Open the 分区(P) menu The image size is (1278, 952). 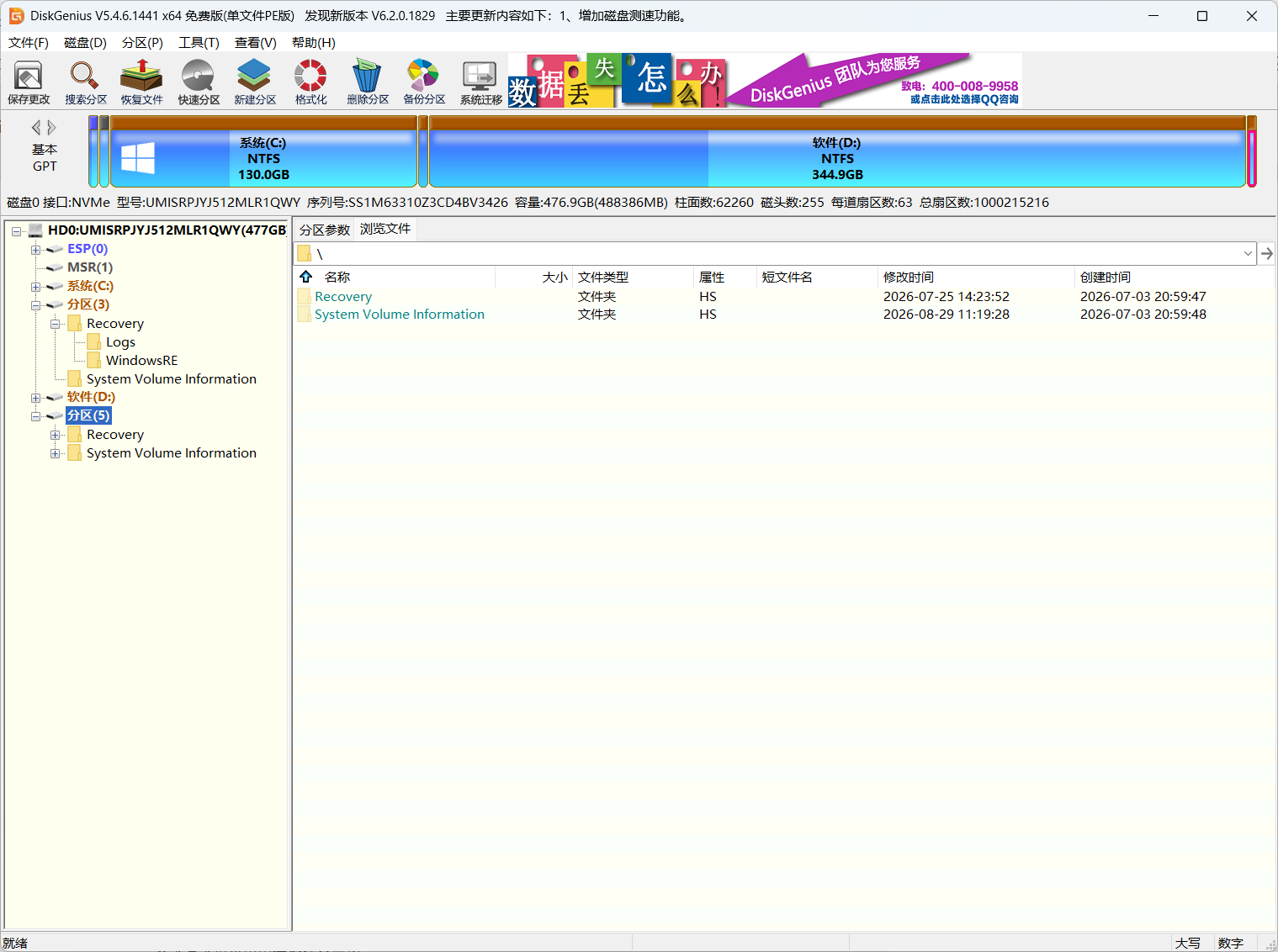click(x=142, y=43)
